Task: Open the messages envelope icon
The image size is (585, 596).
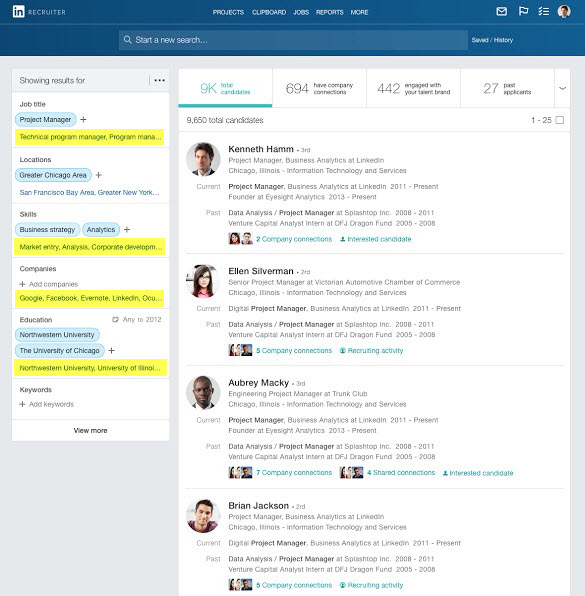Action: (x=501, y=11)
